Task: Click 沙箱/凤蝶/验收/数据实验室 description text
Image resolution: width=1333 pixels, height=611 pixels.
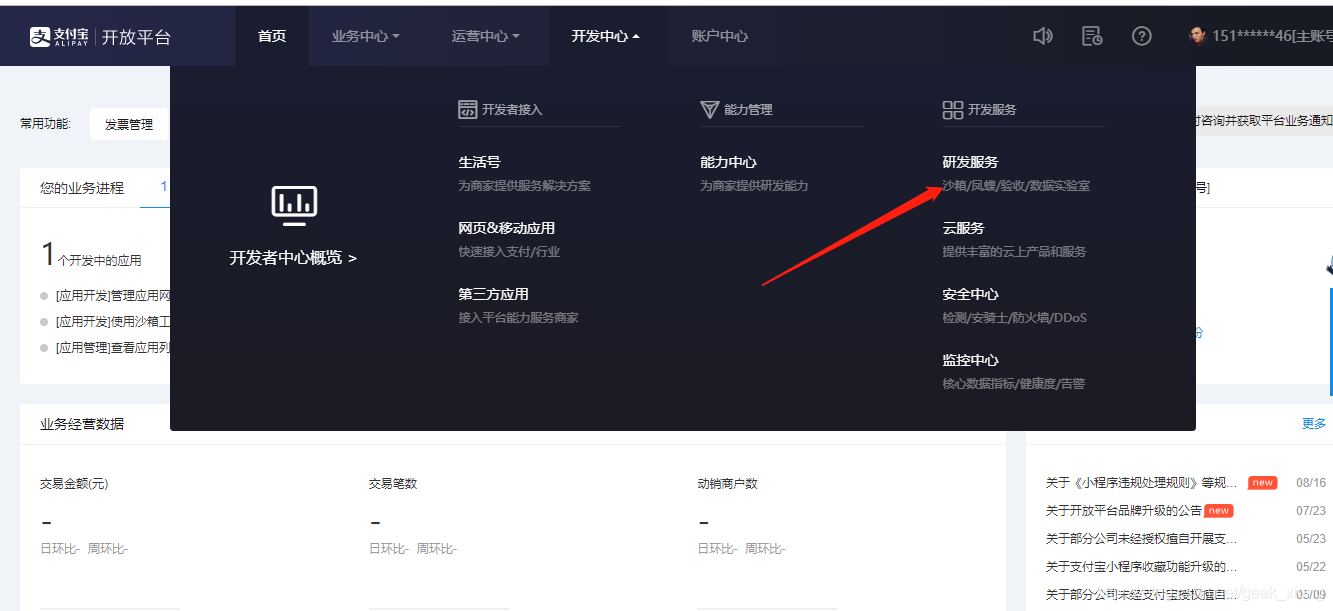Action: 1016,186
